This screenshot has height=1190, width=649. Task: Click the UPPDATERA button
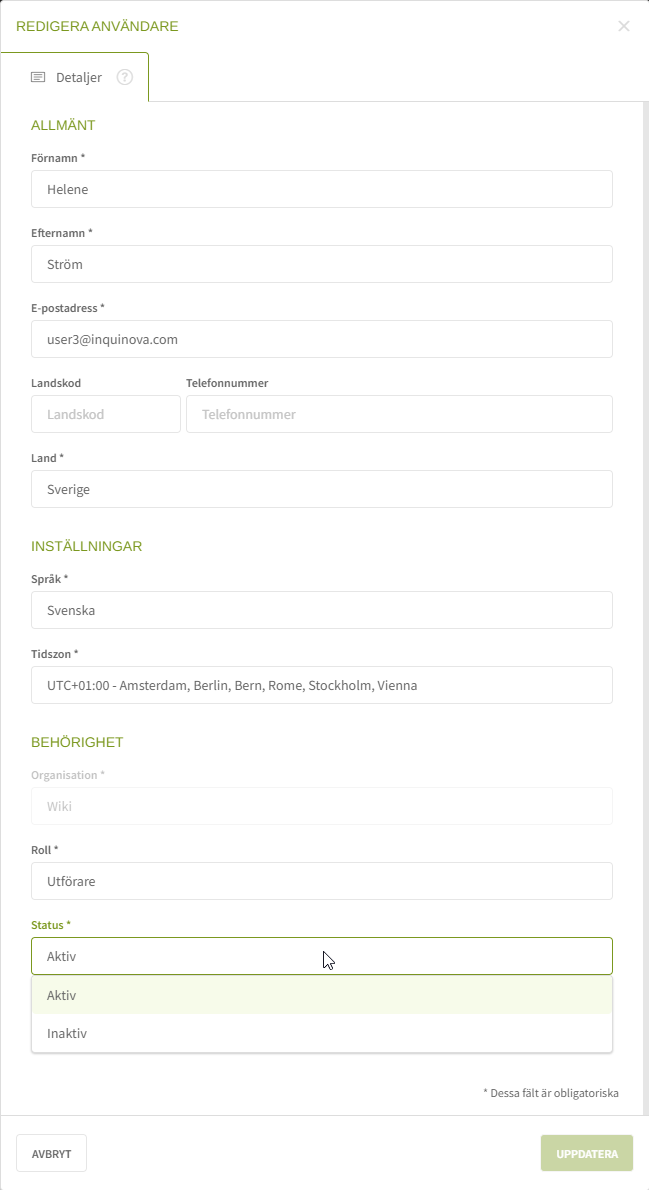[586, 1153]
